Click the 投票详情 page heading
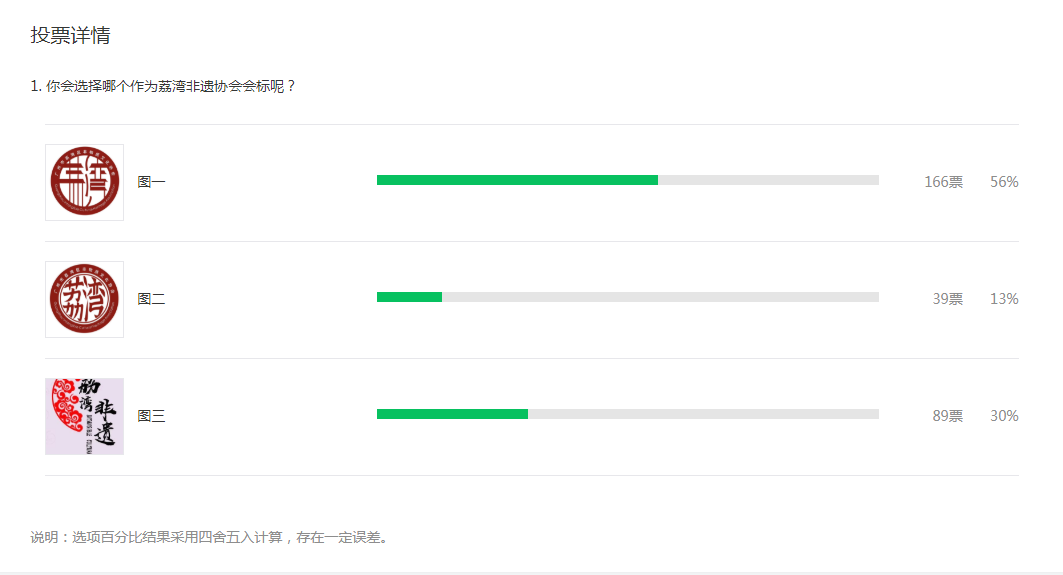The width and height of the screenshot is (1063, 575). point(70,36)
